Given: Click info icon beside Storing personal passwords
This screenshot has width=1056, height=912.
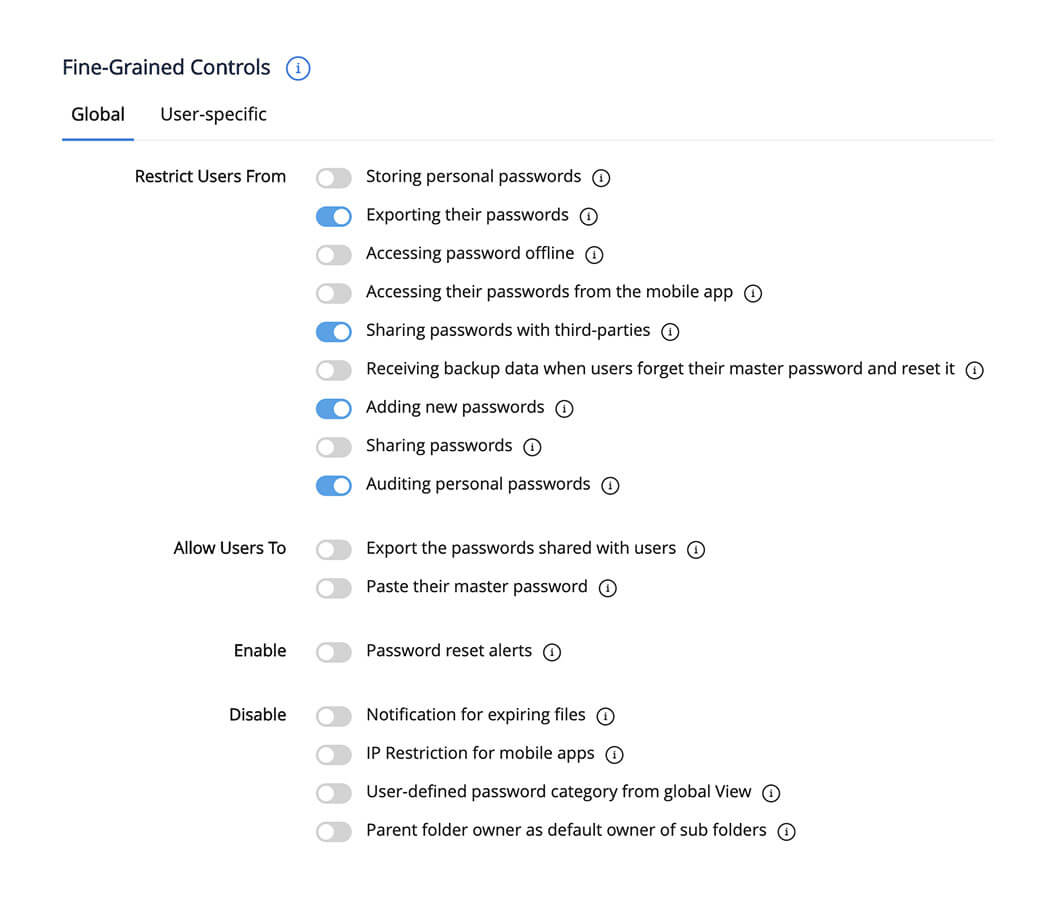Looking at the screenshot, I should 601,178.
